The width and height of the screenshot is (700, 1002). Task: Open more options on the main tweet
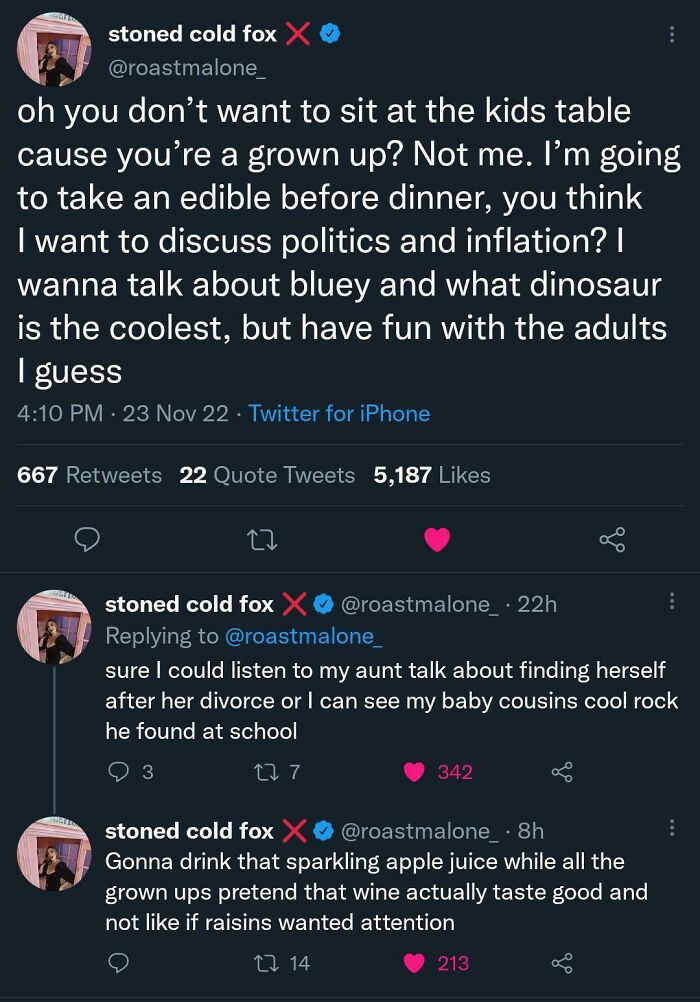point(671,34)
